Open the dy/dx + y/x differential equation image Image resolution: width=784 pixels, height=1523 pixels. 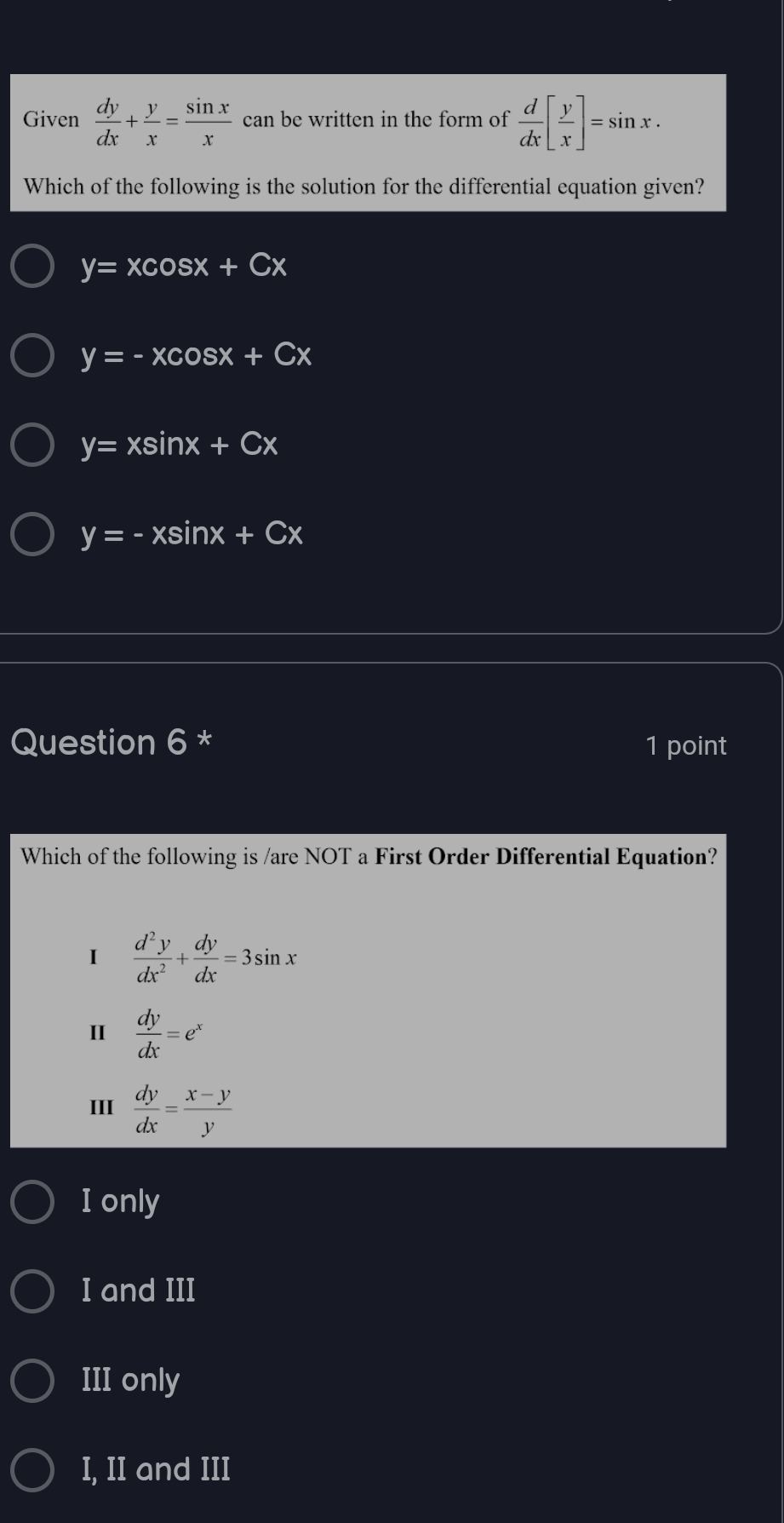368,142
